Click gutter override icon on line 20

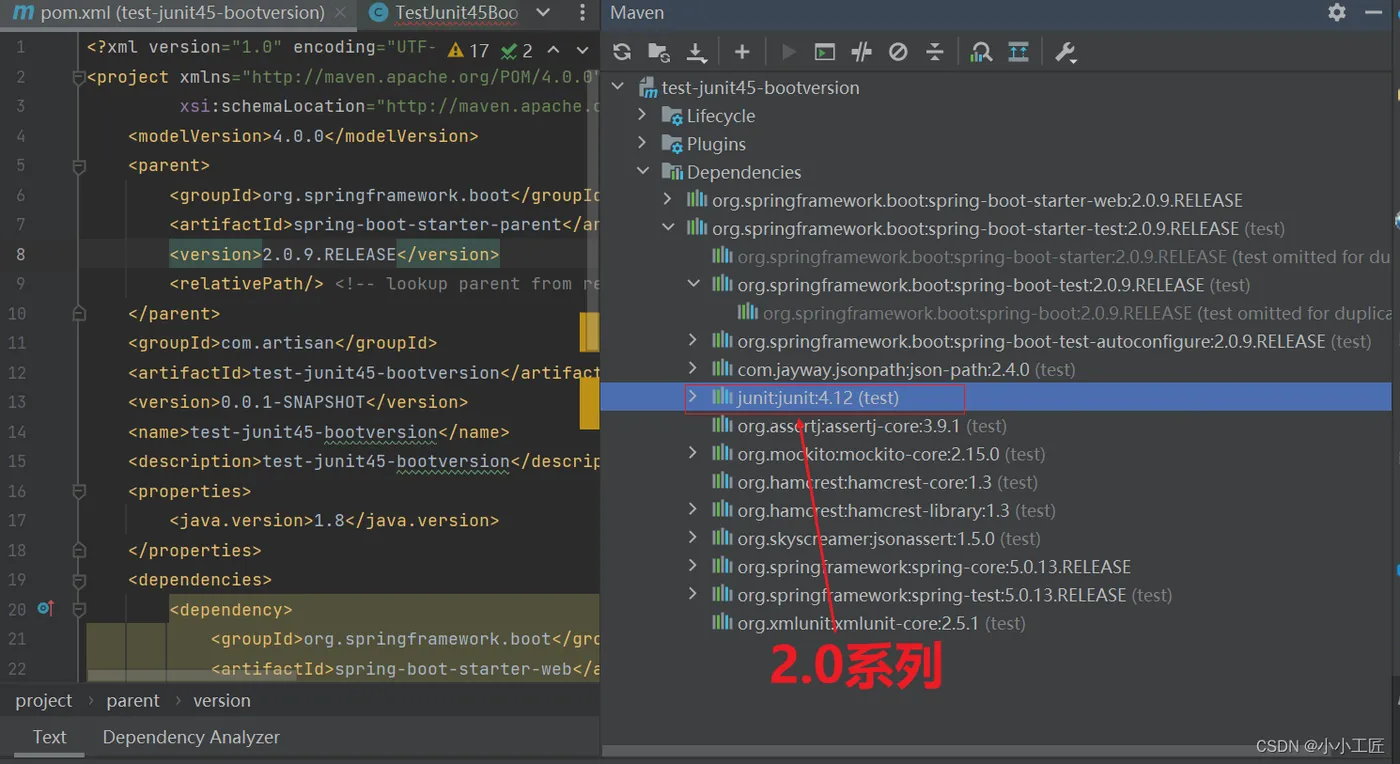(x=44, y=608)
